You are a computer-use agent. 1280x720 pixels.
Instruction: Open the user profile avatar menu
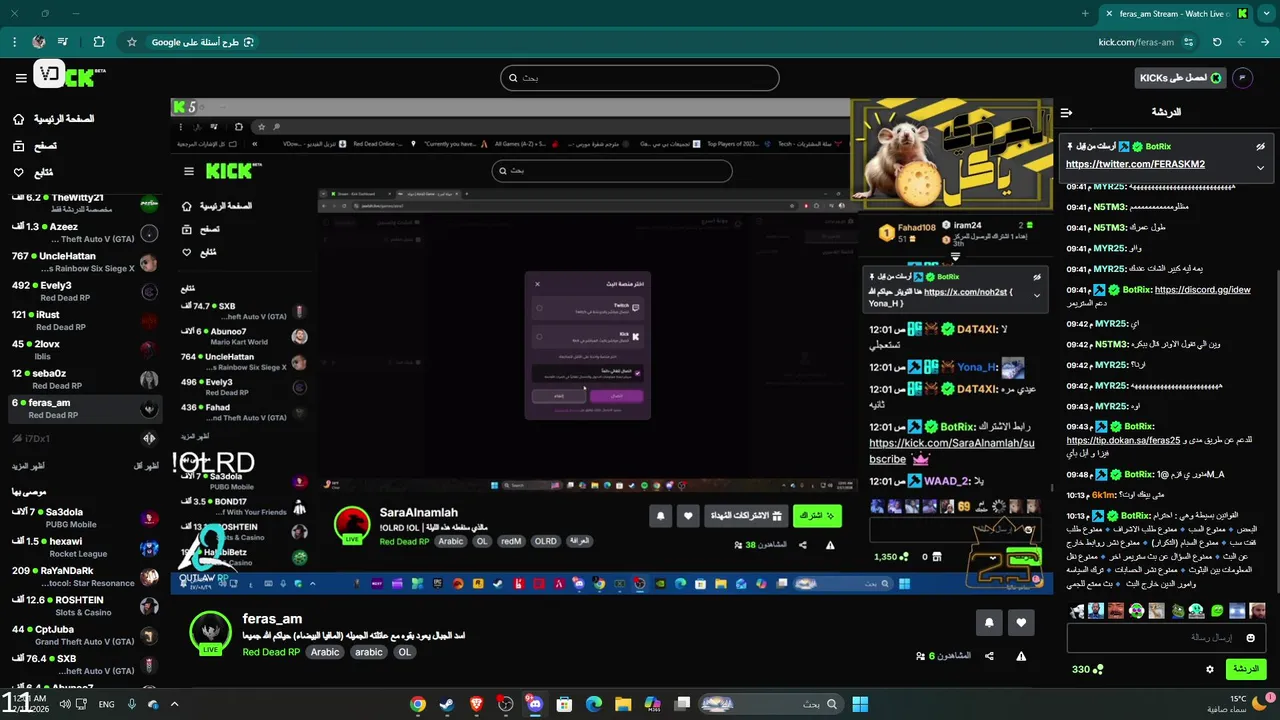pyautogui.click(x=1243, y=78)
